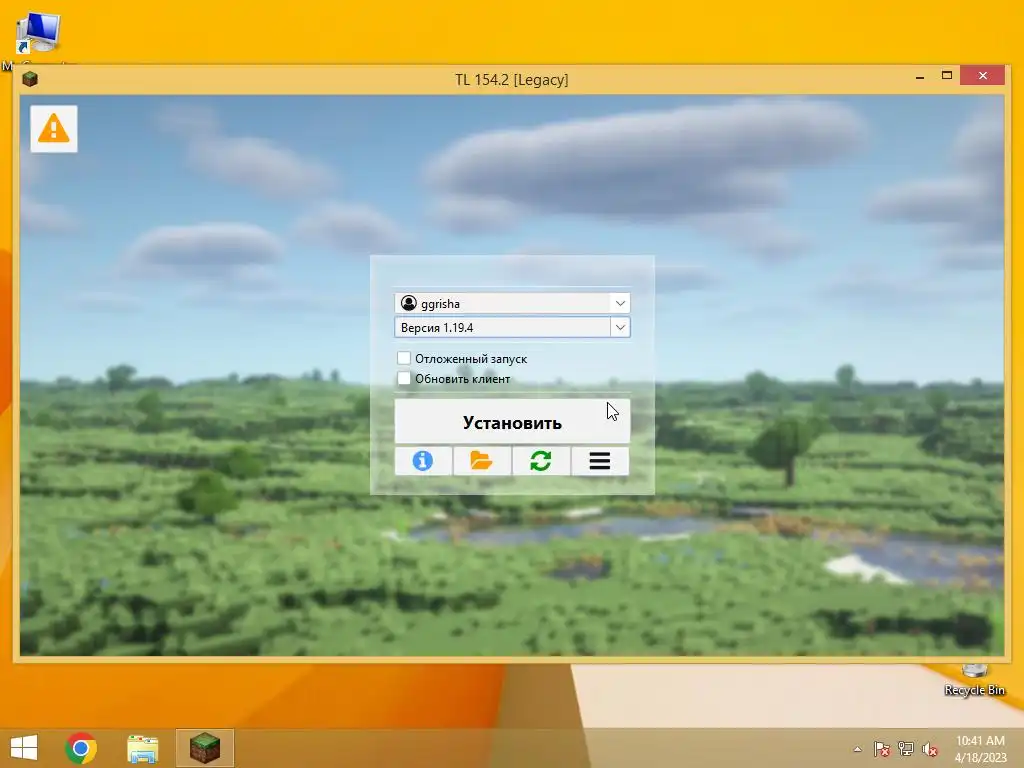Image resolution: width=1024 pixels, height=768 pixels.
Task: Launch Google Chrome from taskbar
Action: [81, 748]
